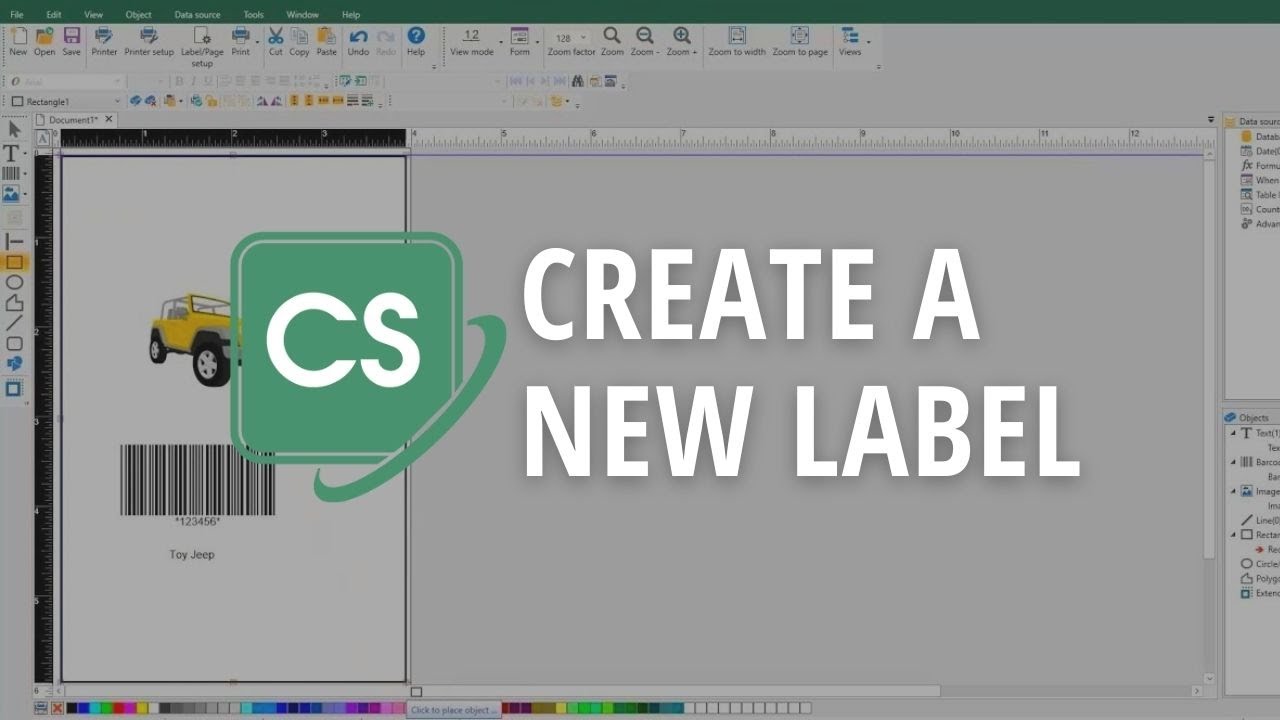Viewport: 1280px width, 720px height.
Task: Close the Document1 tab
Action: 109,119
